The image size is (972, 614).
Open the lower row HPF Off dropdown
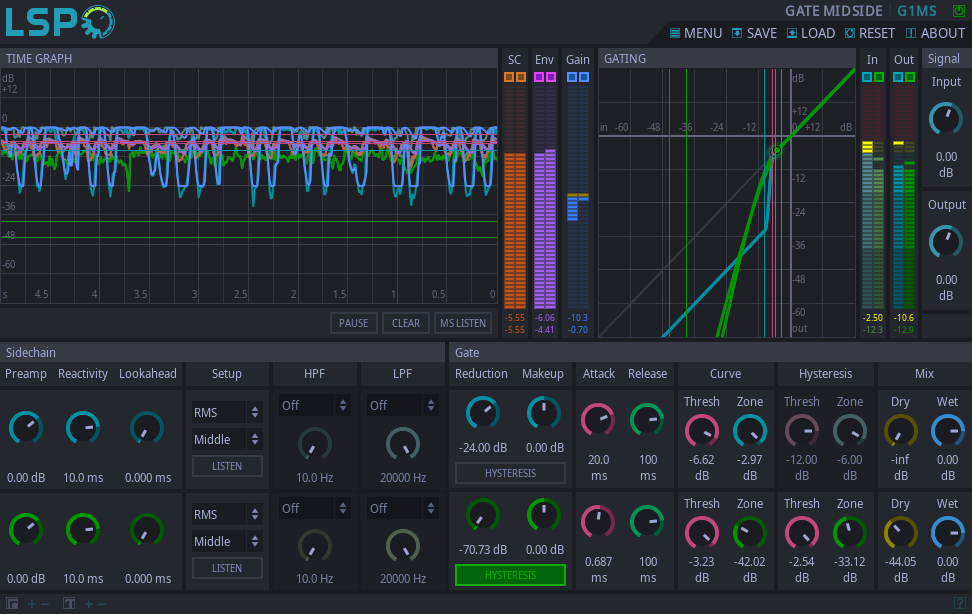tap(314, 509)
